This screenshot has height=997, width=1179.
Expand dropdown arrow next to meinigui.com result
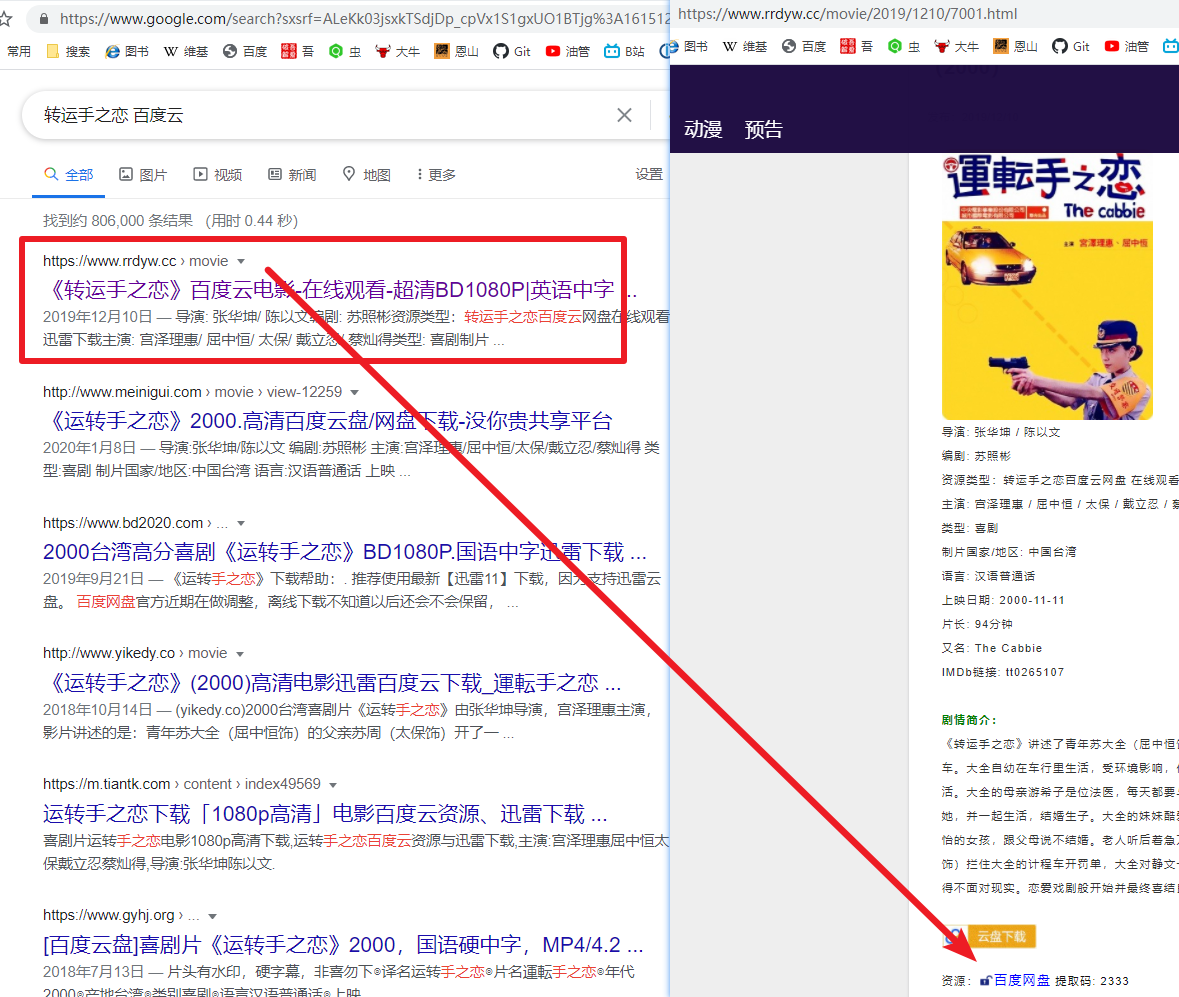pos(355,392)
